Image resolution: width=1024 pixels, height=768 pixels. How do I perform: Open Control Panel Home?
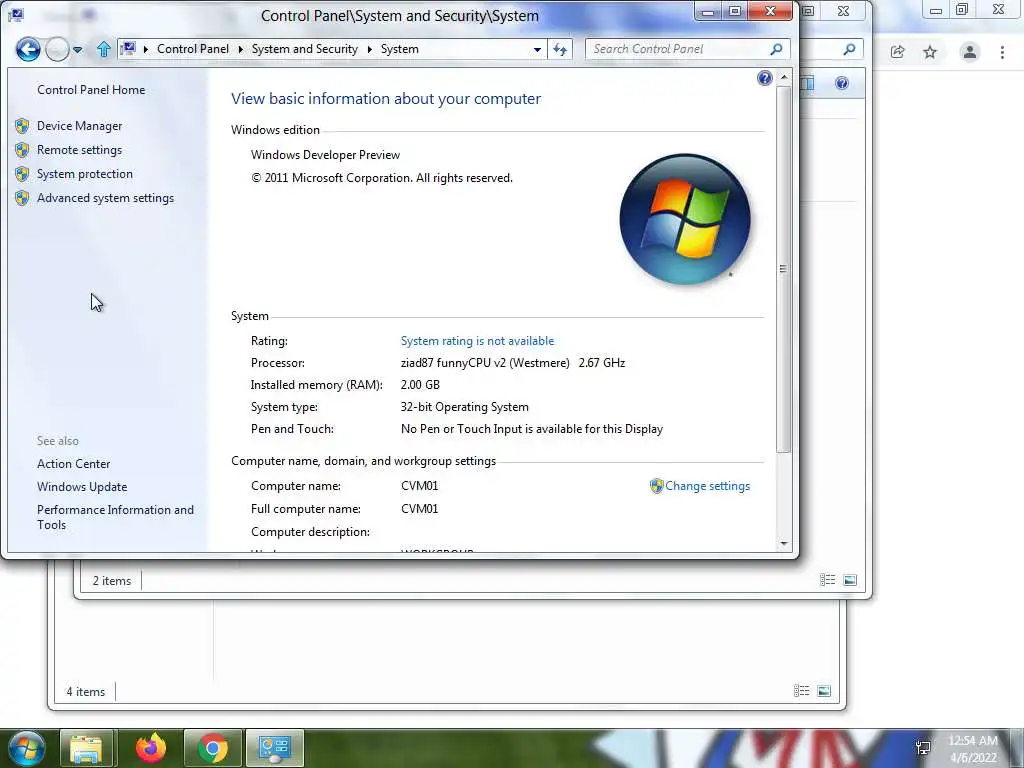91,89
